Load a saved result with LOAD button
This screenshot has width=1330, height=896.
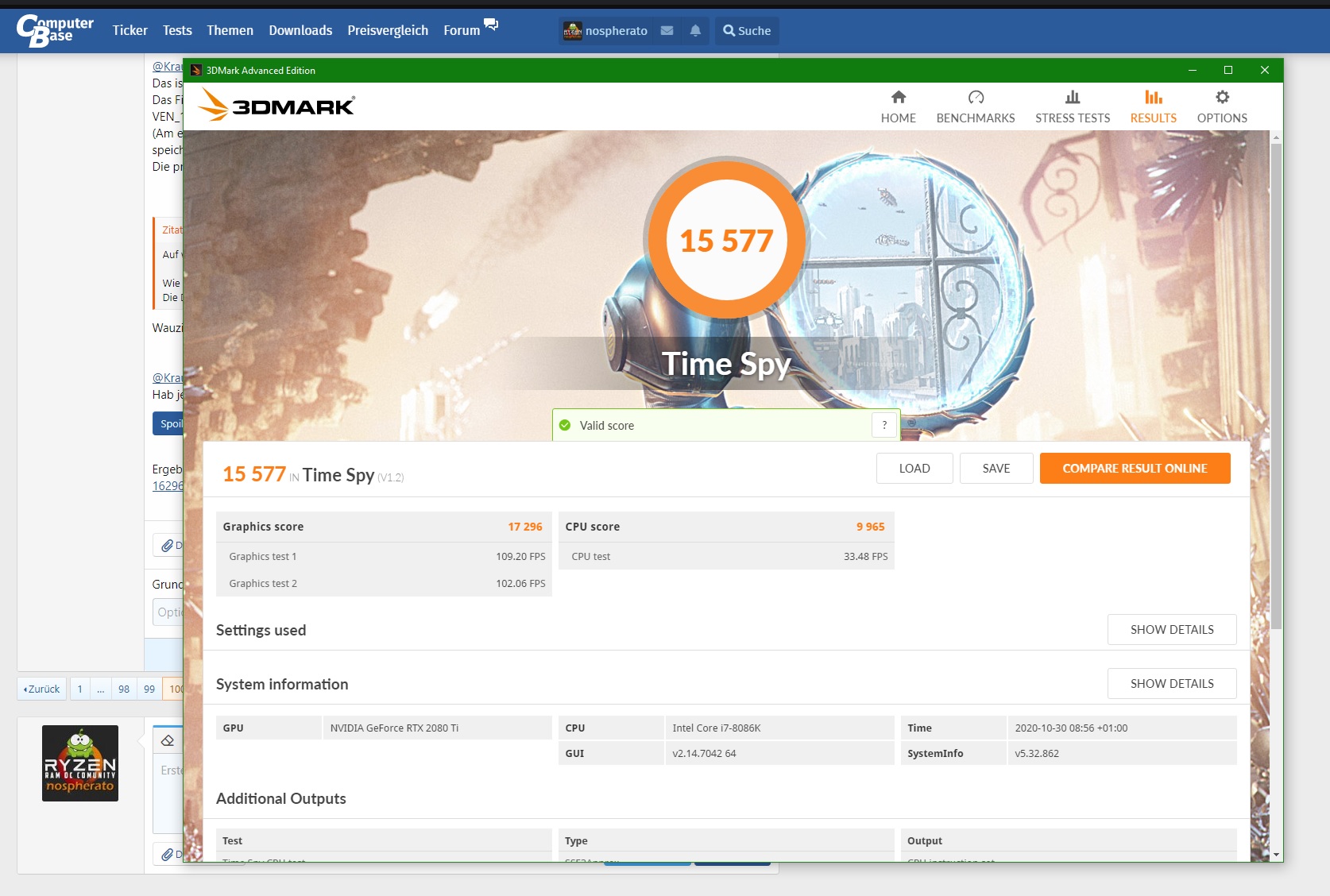[x=914, y=468]
